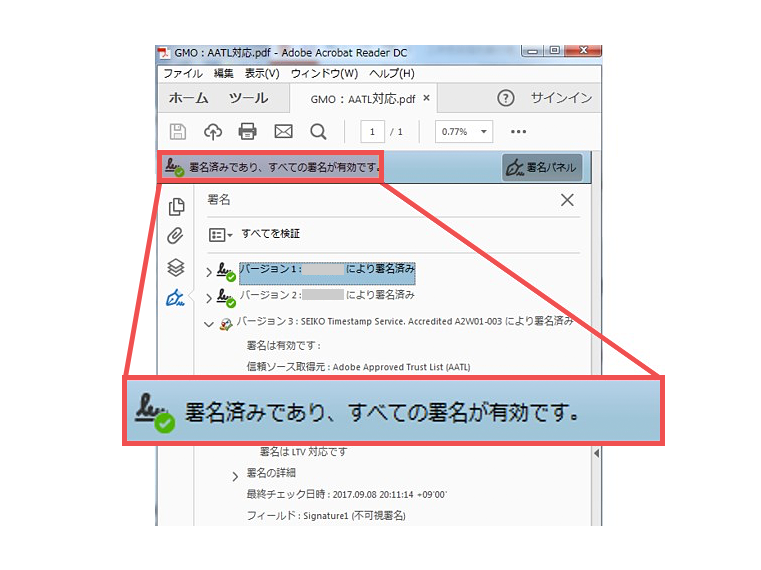Click 信頼ソース取得元 Adobe Approved Trust List line
The height and width of the screenshot is (570, 761).
(358, 367)
